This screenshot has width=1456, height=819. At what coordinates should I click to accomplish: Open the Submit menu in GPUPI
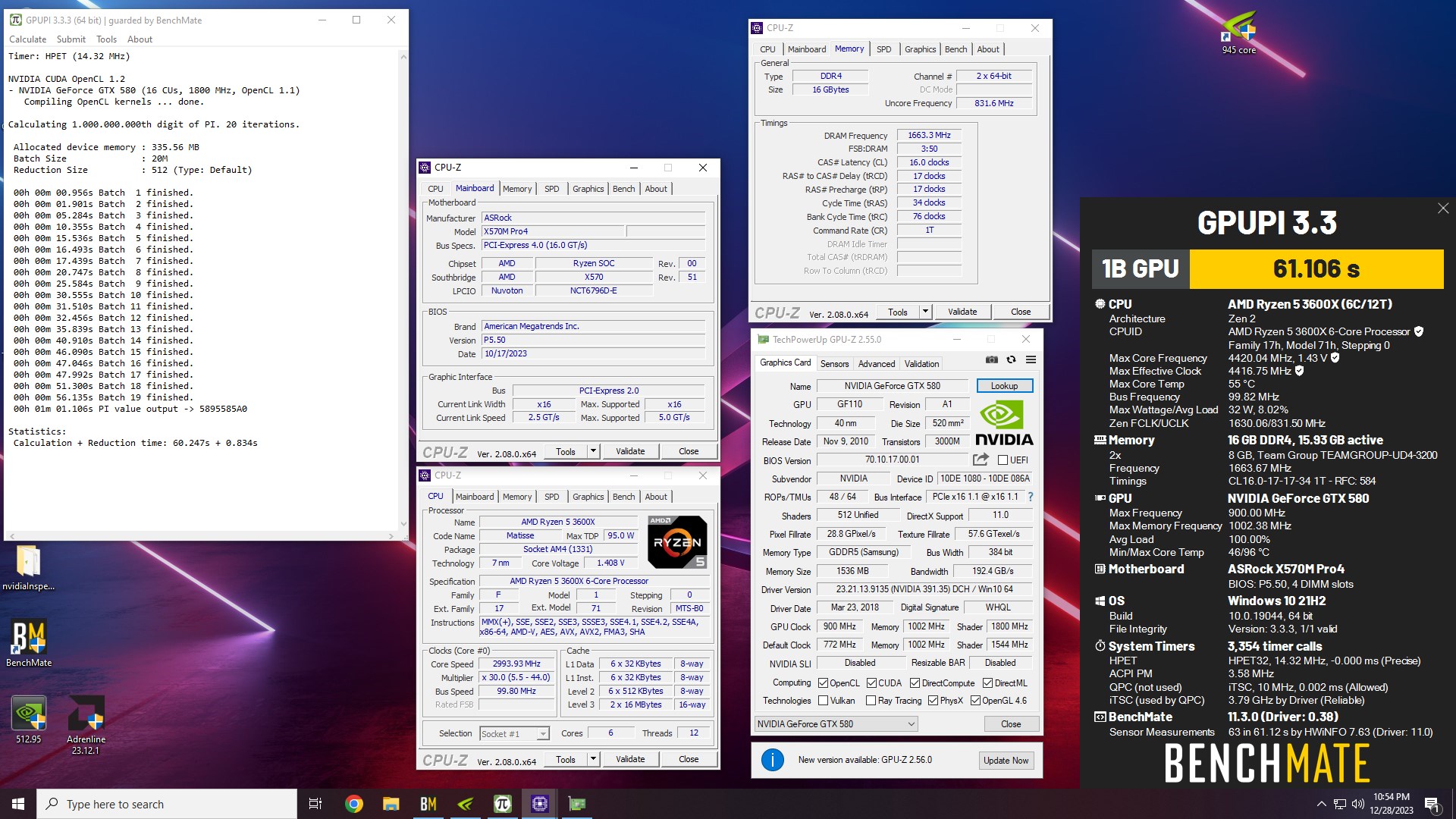click(71, 39)
